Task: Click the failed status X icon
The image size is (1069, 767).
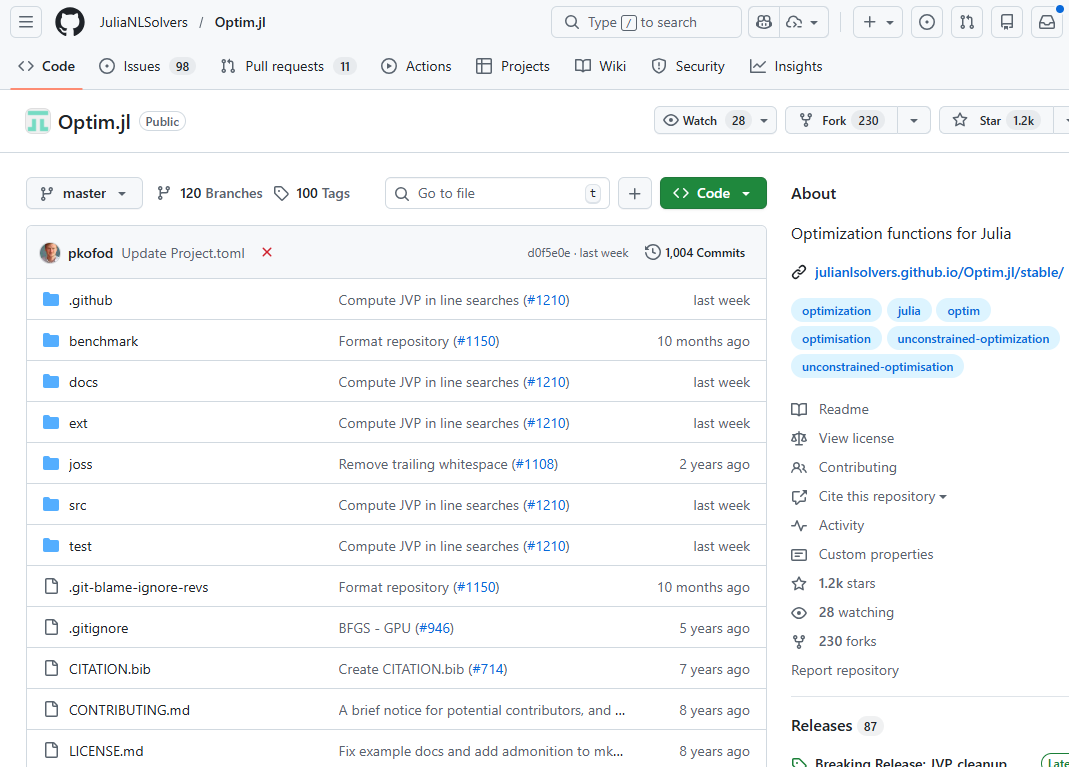Action: click(267, 253)
